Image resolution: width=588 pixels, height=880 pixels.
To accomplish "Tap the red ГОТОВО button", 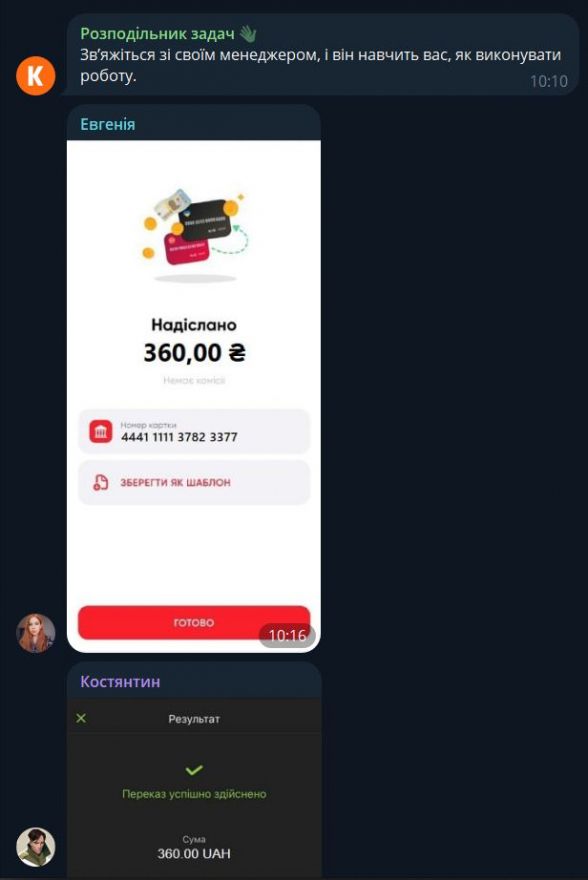I will [194, 622].
